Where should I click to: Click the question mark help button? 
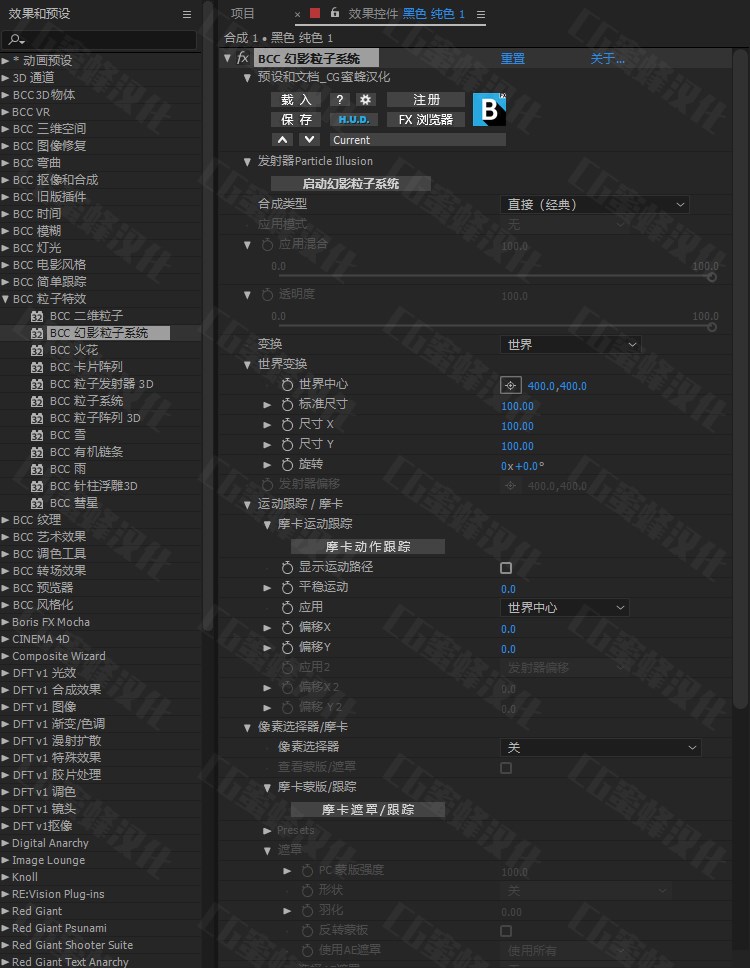pos(340,100)
